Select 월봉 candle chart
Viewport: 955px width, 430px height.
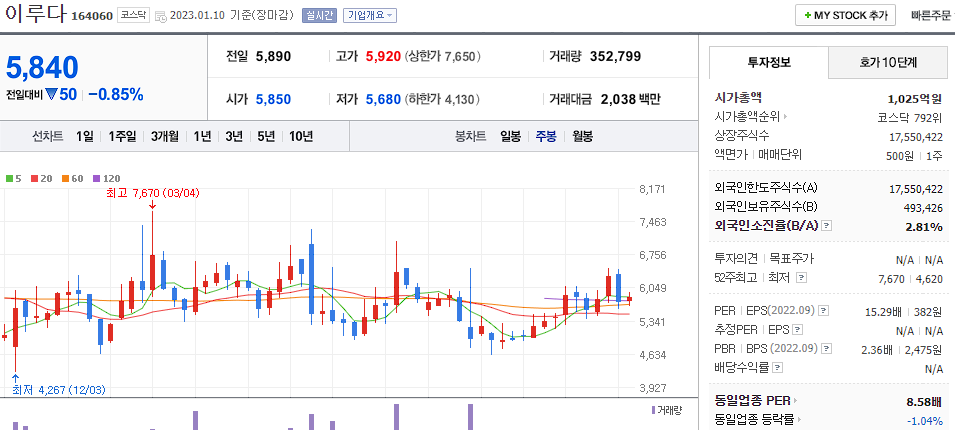pos(583,136)
